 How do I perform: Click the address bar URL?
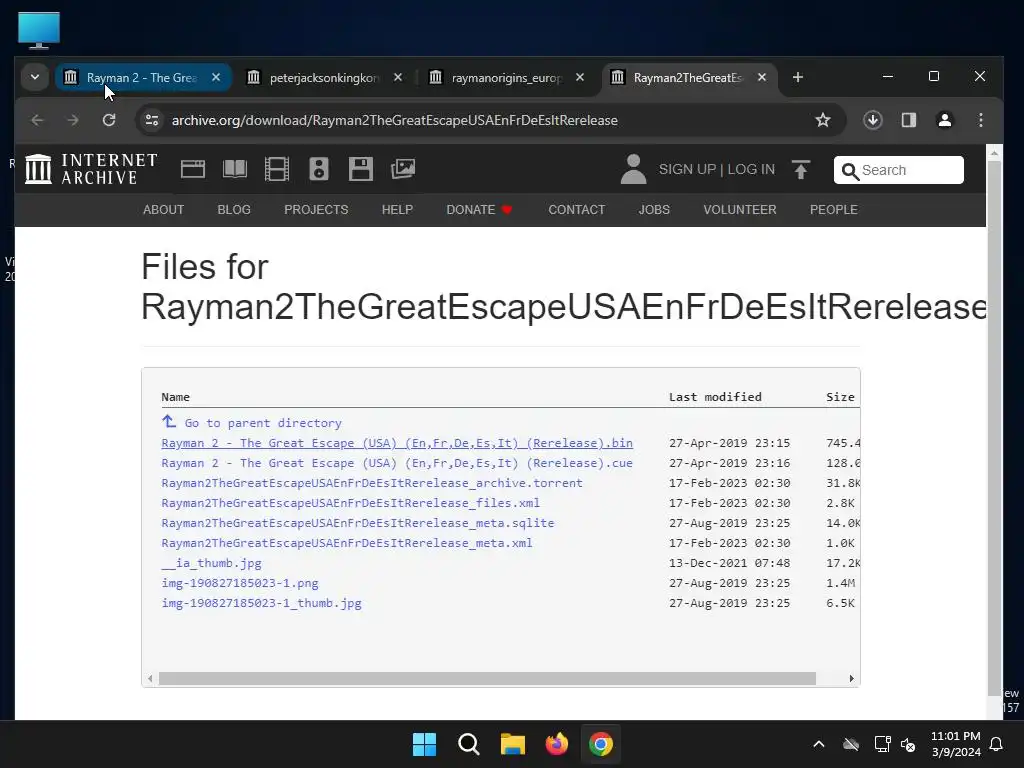coord(394,120)
